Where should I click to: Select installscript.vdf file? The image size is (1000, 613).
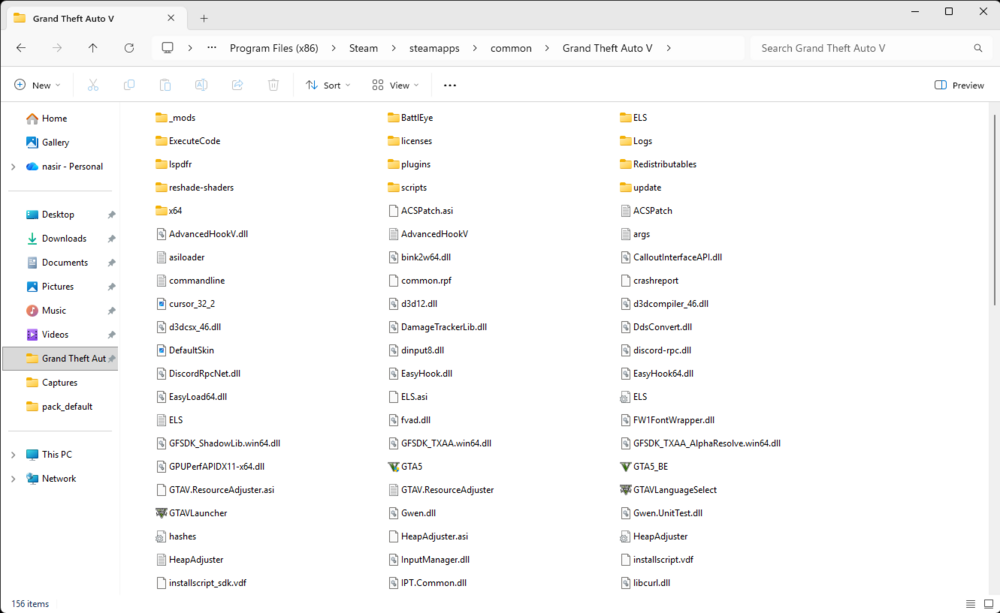click(x=656, y=560)
